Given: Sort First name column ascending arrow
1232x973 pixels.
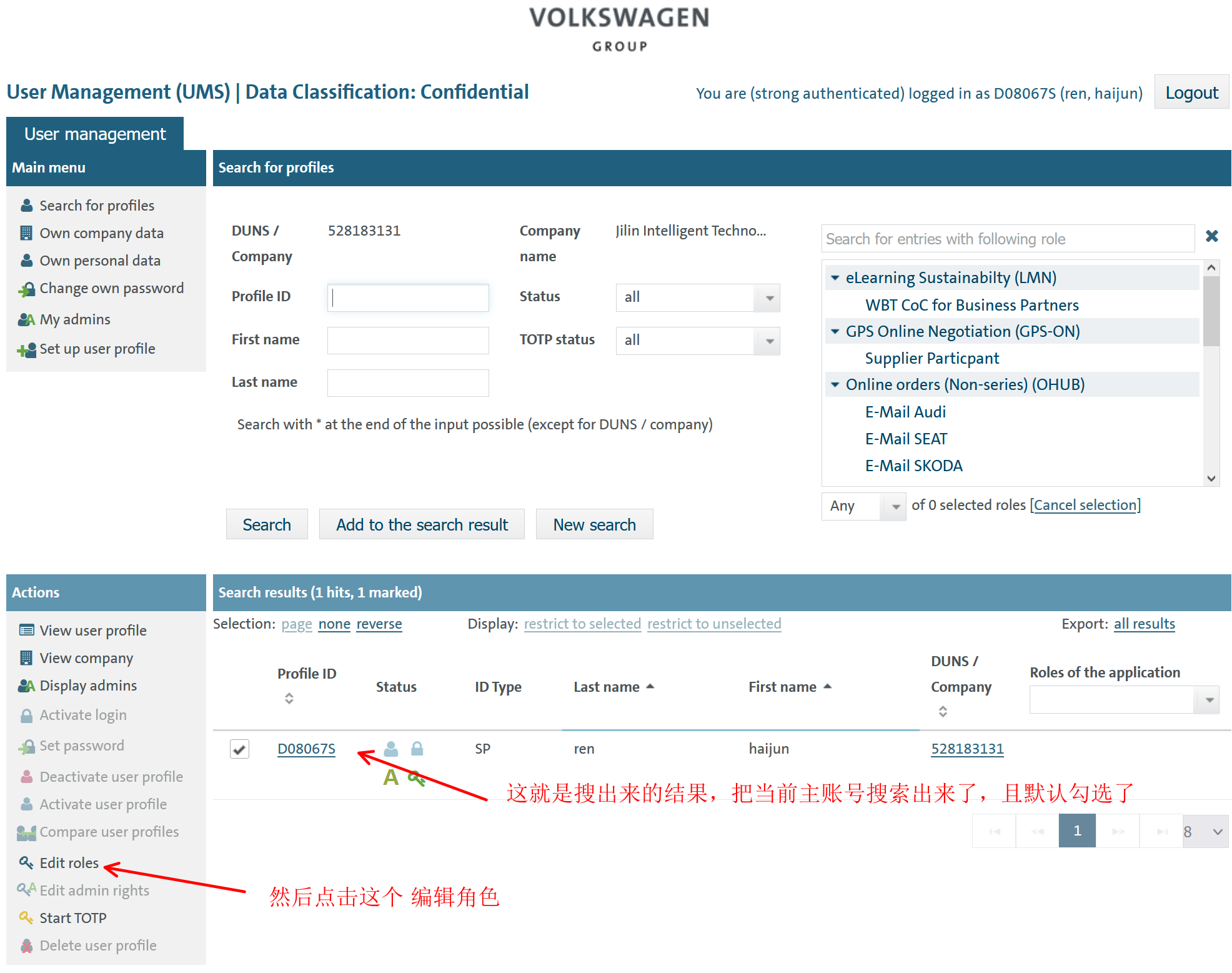Looking at the screenshot, I should click(x=827, y=686).
